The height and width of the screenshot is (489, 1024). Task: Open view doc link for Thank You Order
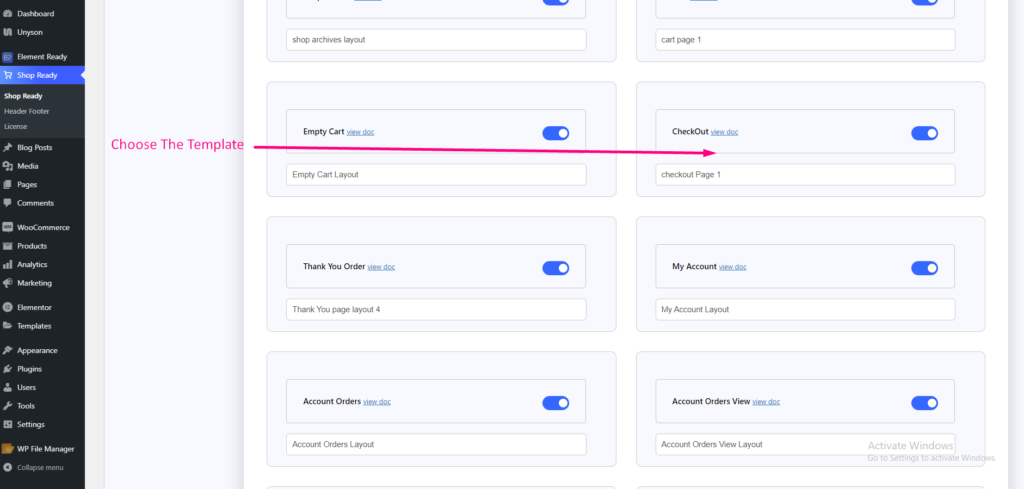click(x=381, y=267)
